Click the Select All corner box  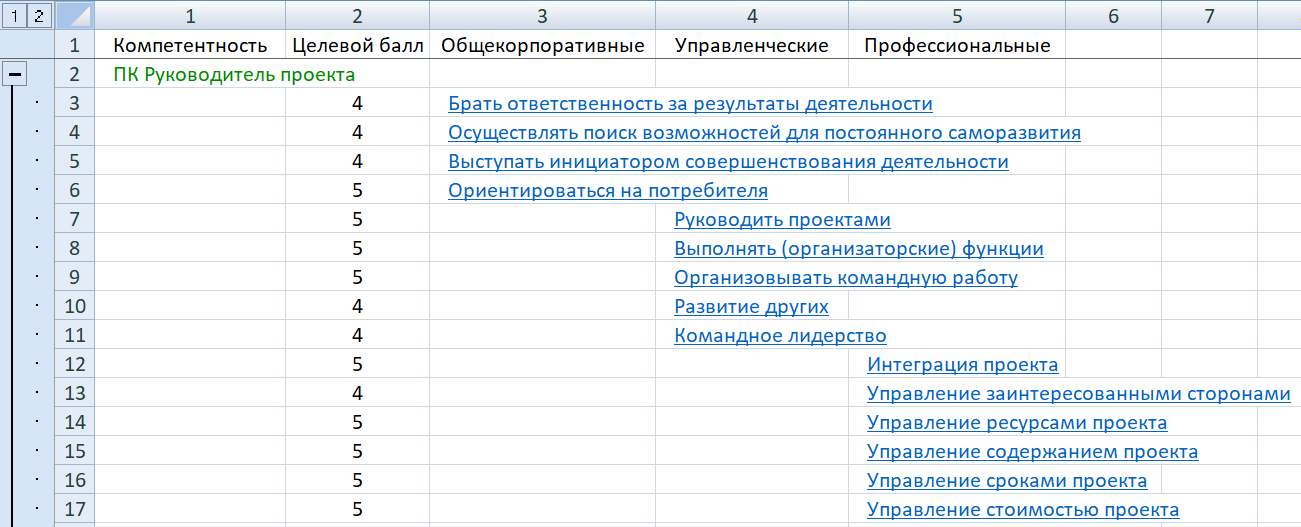pos(75,15)
